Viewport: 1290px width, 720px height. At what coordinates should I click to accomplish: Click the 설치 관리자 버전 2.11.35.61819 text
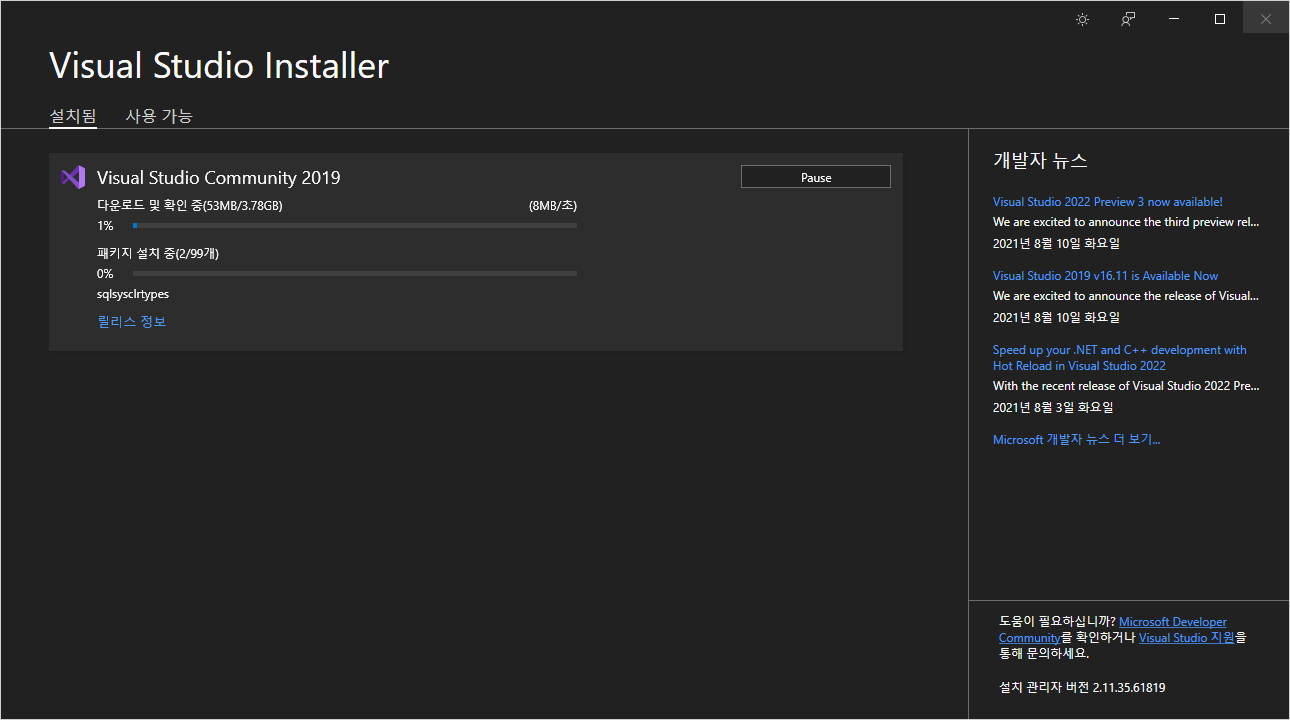(x=1082, y=688)
